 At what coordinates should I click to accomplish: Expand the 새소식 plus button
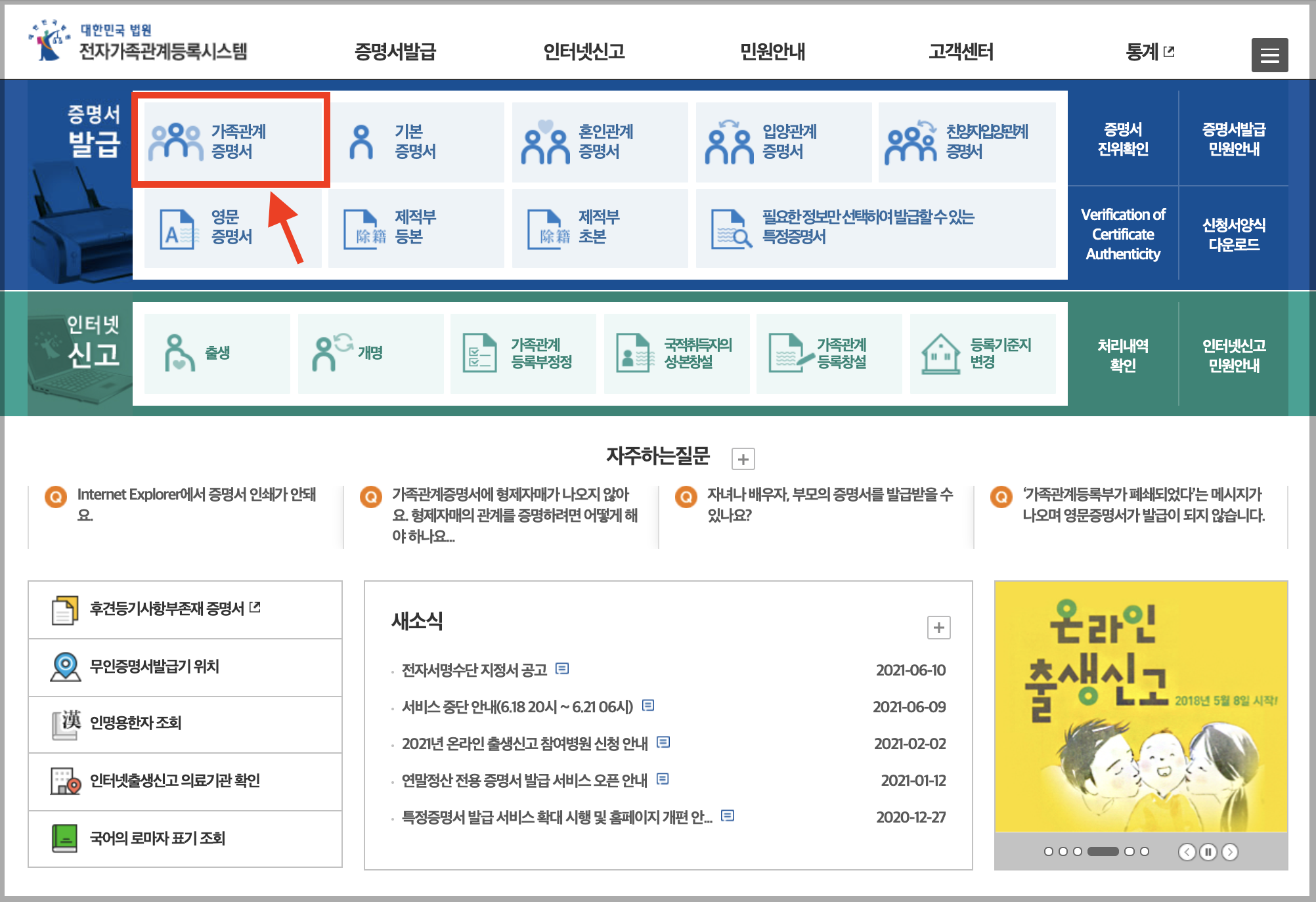938,628
